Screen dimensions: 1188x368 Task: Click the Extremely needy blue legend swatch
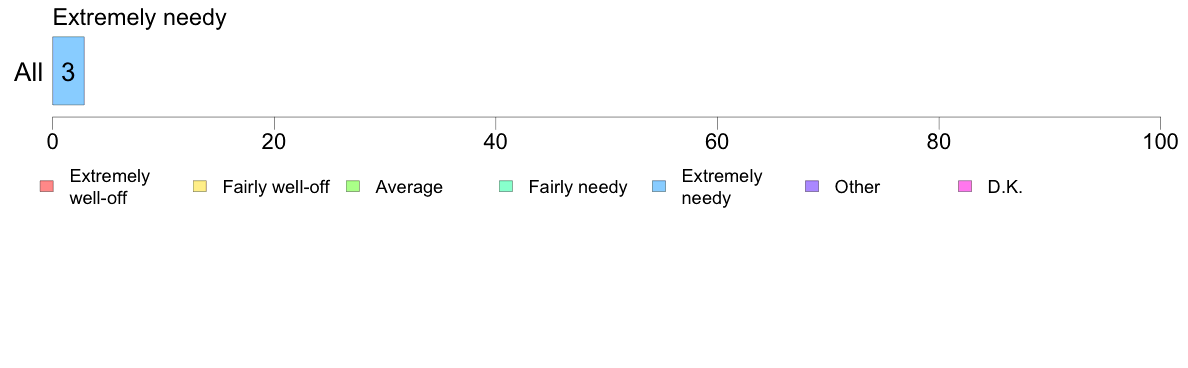pos(659,186)
